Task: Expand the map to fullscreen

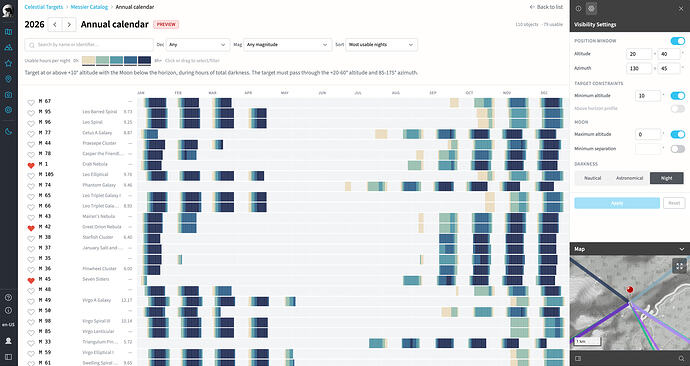Action: (679, 266)
